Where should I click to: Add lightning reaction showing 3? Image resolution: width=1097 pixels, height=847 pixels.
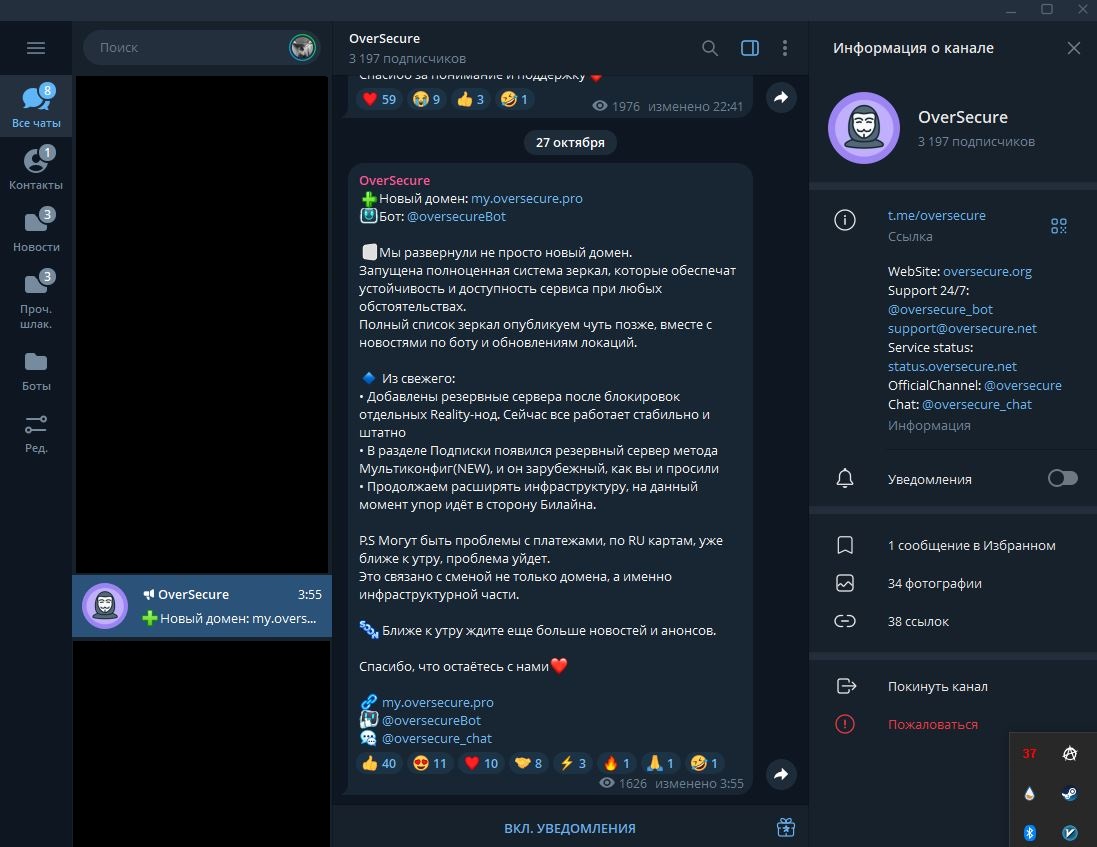pyautogui.click(x=573, y=763)
